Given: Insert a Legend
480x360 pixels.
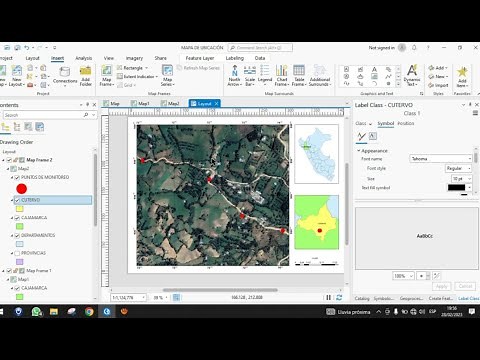Looking at the screenshot, I should (265, 75).
